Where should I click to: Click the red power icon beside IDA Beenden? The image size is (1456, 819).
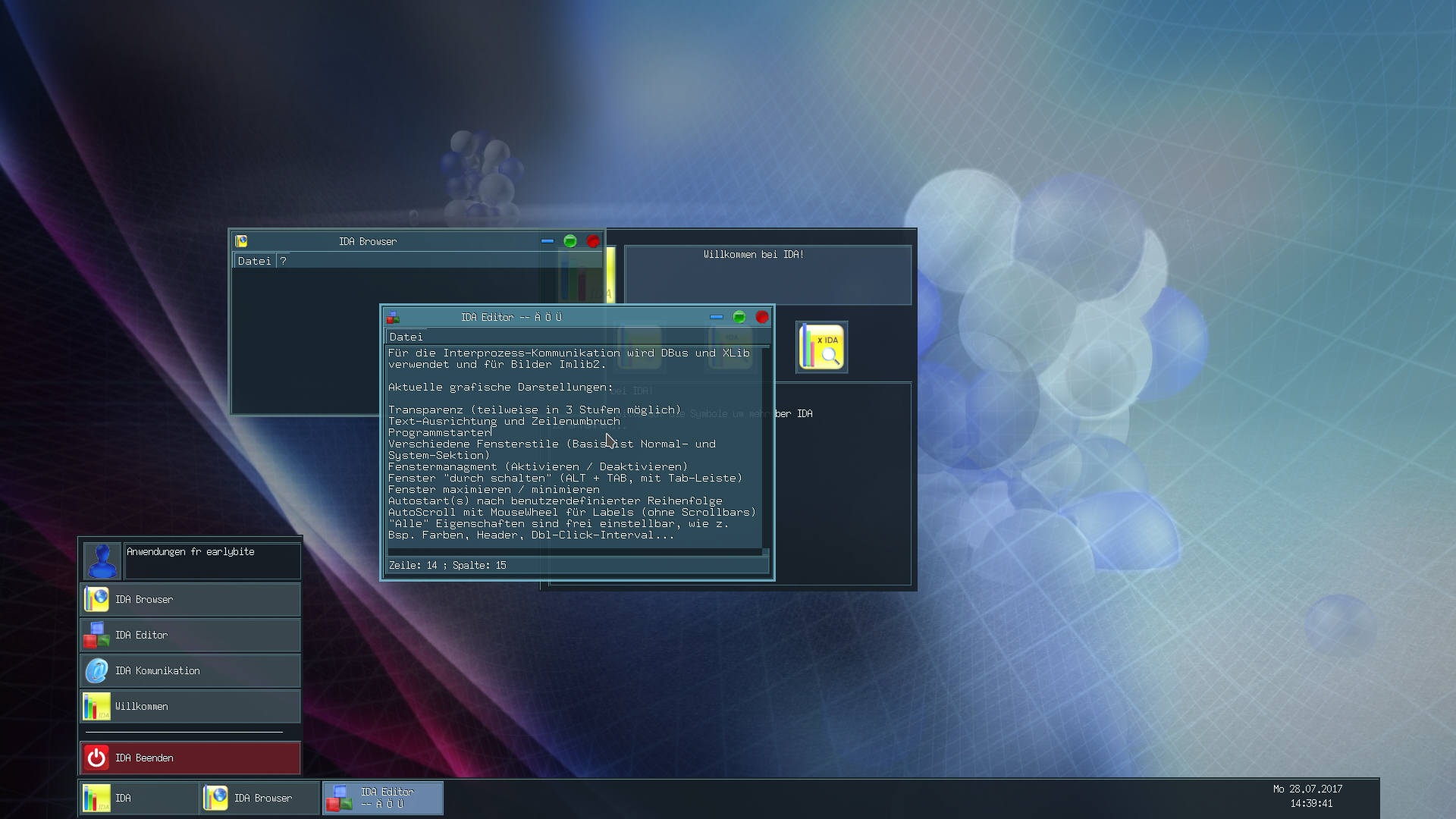(96, 758)
